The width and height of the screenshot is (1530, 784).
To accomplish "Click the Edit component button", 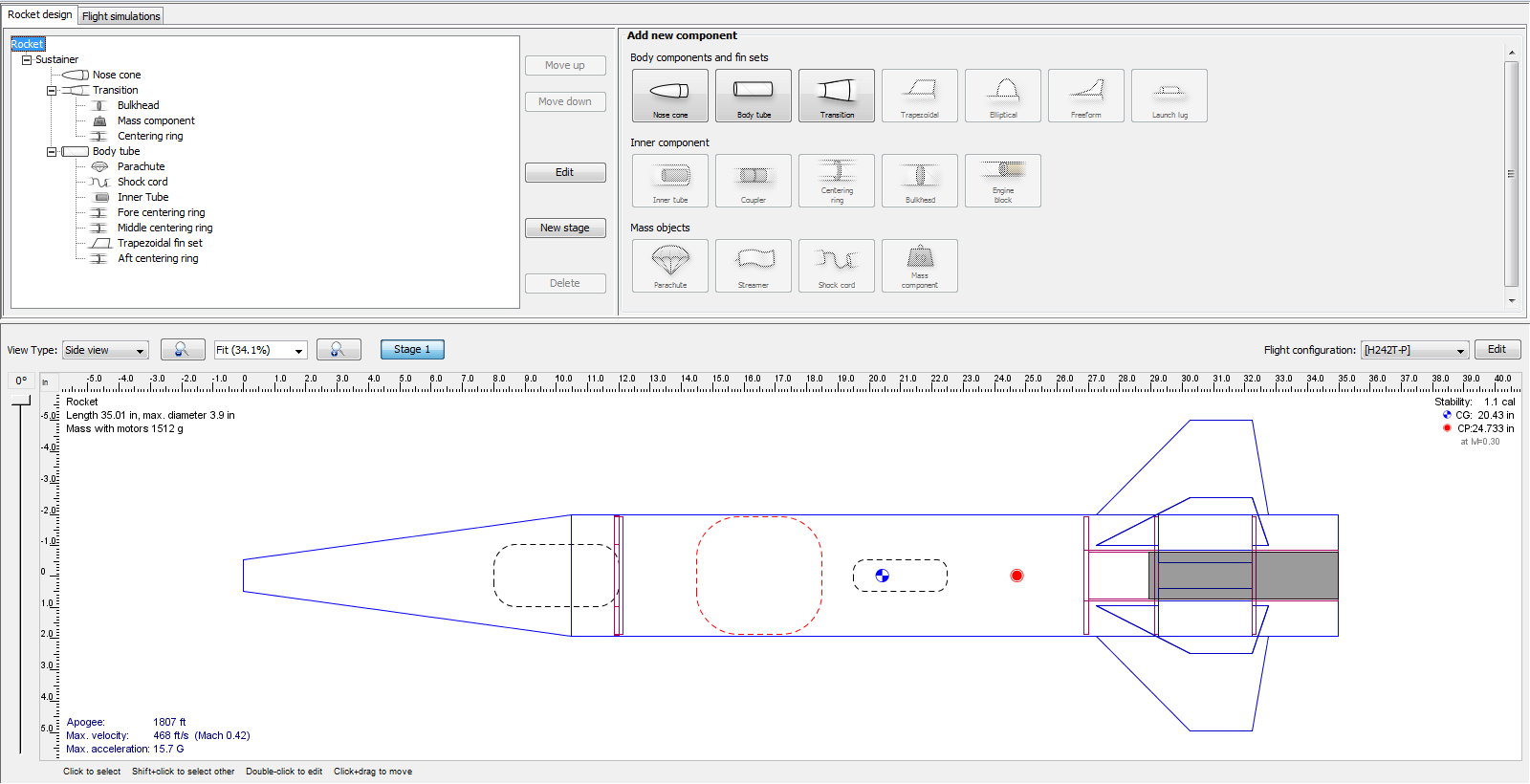I will [x=565, y=172].
